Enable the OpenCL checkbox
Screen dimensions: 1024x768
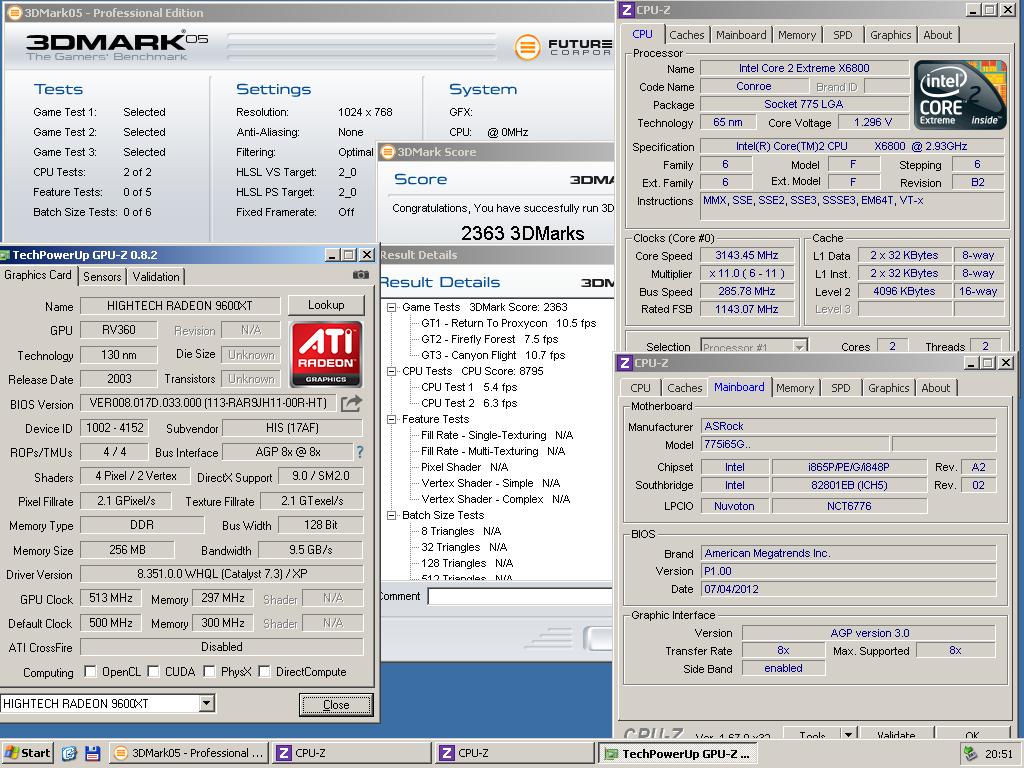(x=91, y=671)
